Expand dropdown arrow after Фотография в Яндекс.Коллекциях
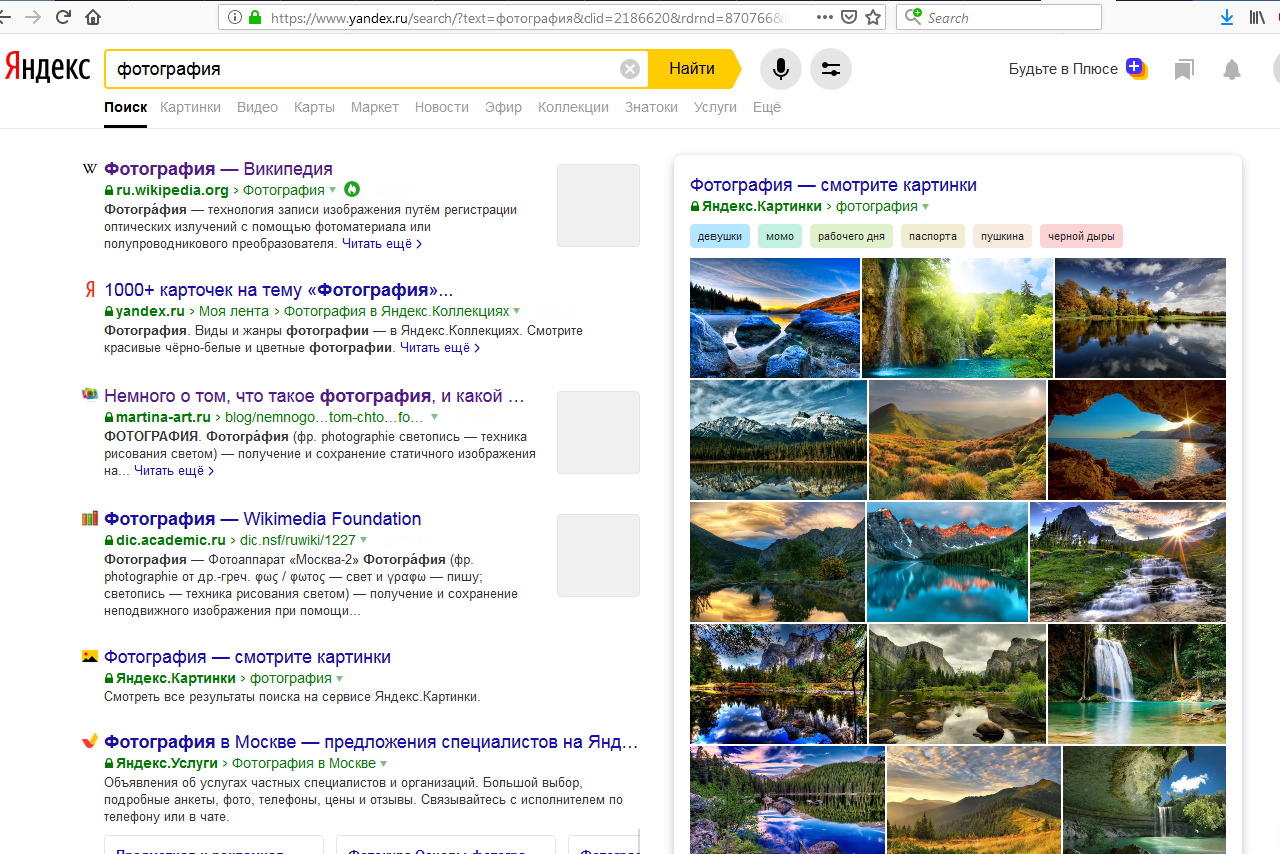The width and height of the screenshot is (1280, 854). pyautogui.click(x=516, y=311)
